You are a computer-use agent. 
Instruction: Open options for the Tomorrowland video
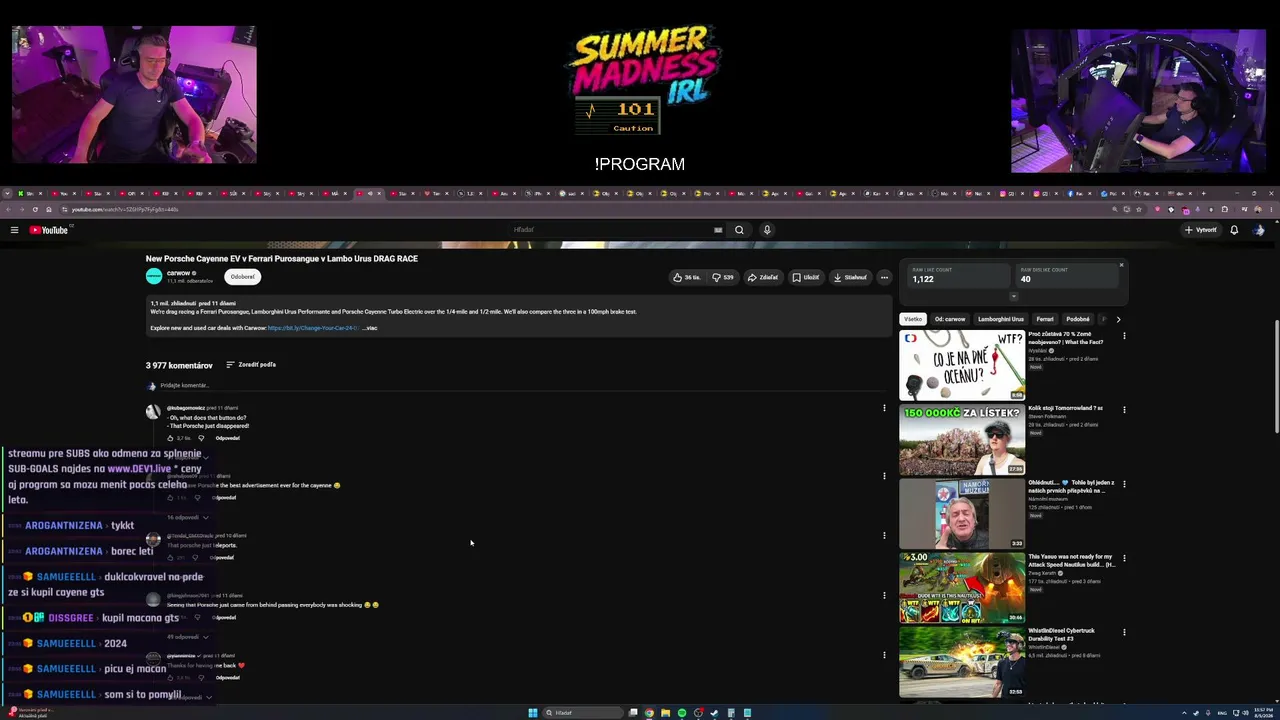coord(1124,410)
